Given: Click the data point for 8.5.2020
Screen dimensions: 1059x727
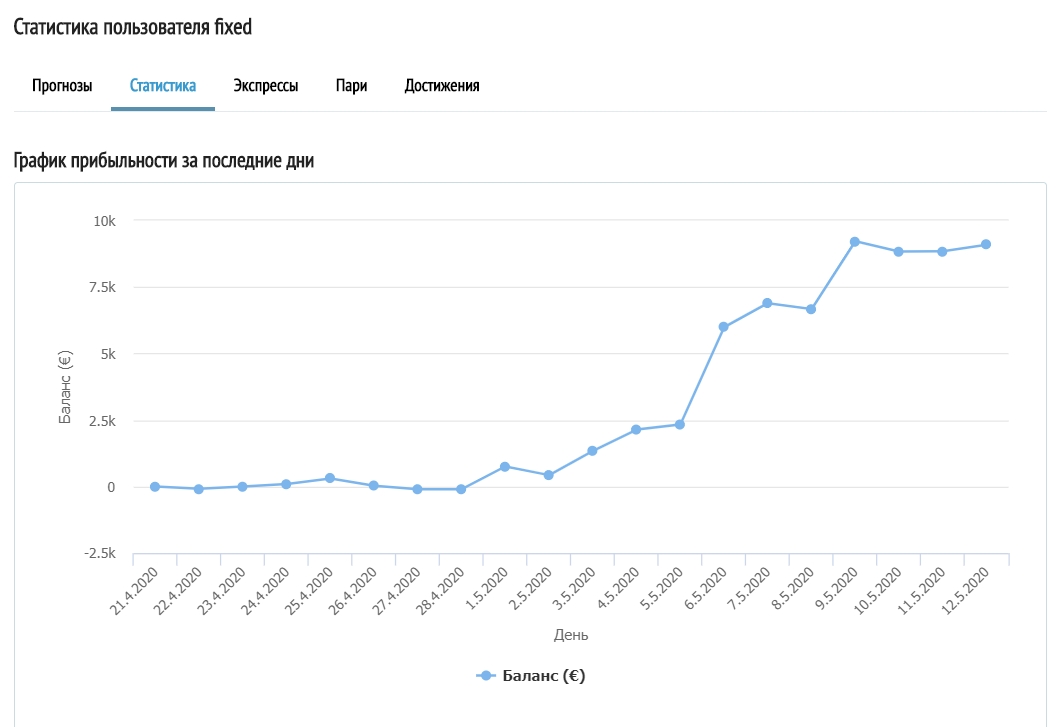Looking at the screenshot, I should pyautogui.click(x=811, y=309).
